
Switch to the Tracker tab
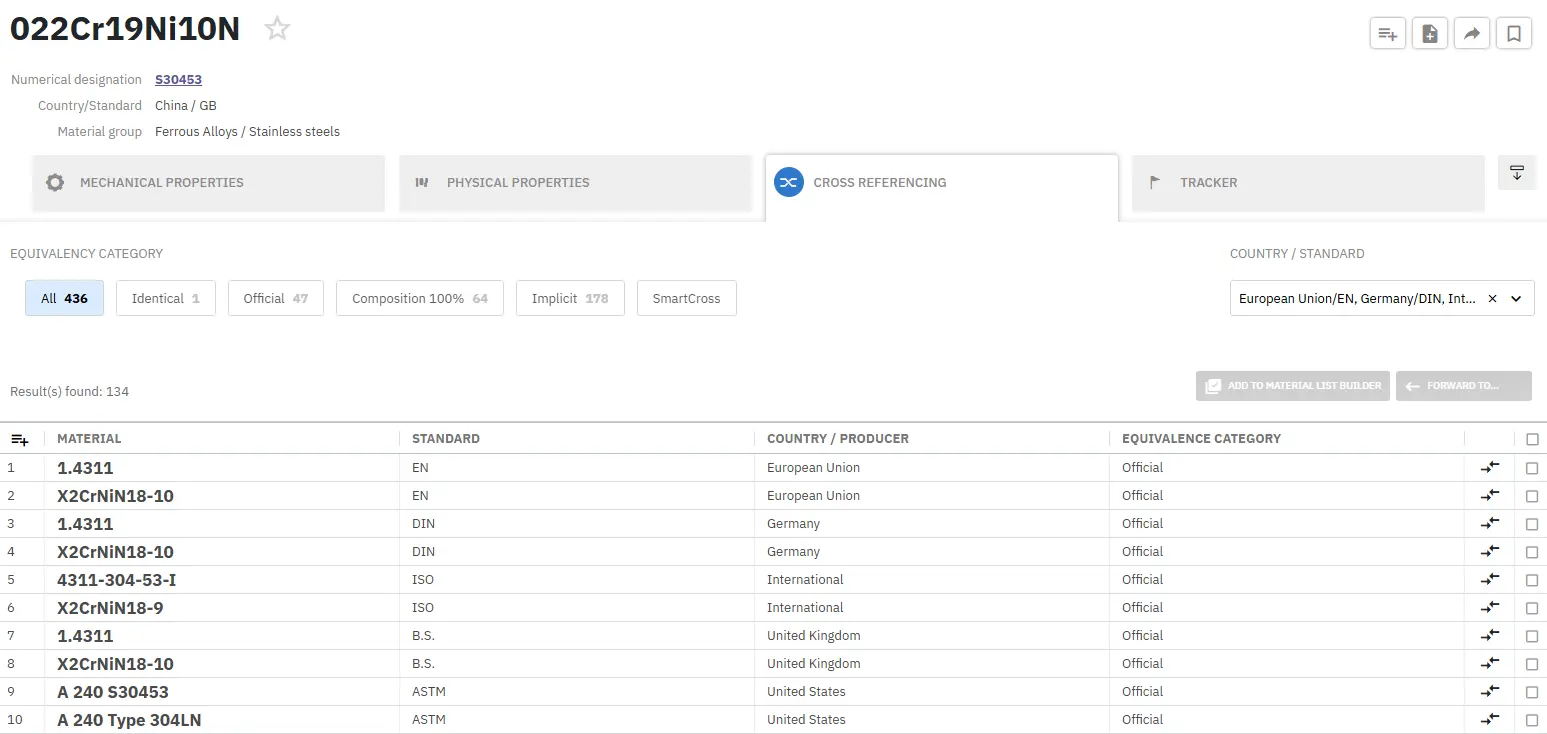pos(1308,183)
